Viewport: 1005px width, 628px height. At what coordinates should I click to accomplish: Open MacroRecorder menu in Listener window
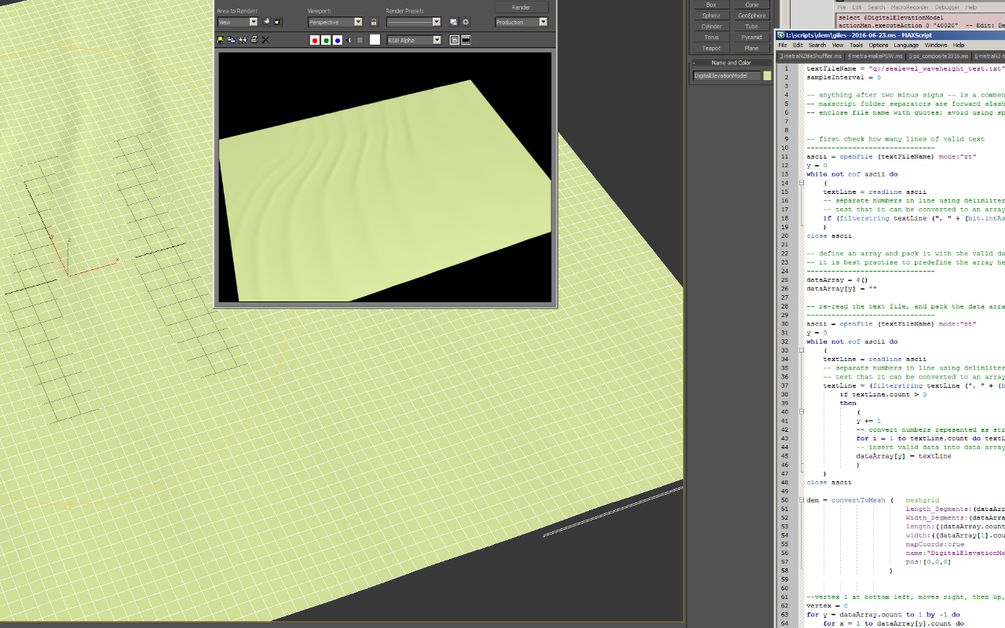pos(909,7)
